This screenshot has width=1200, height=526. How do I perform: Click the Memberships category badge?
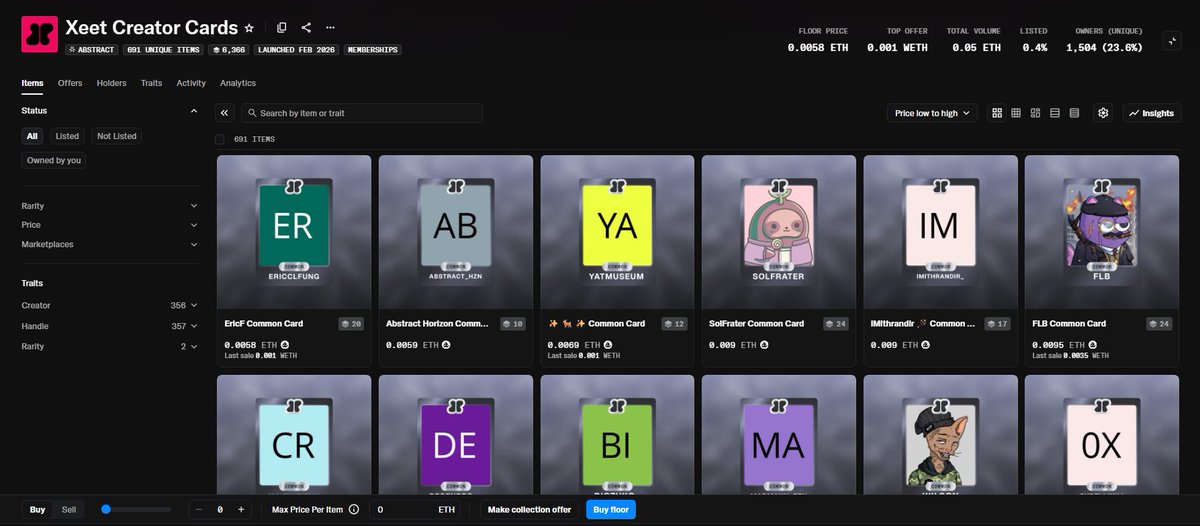[x=374, y=49]
